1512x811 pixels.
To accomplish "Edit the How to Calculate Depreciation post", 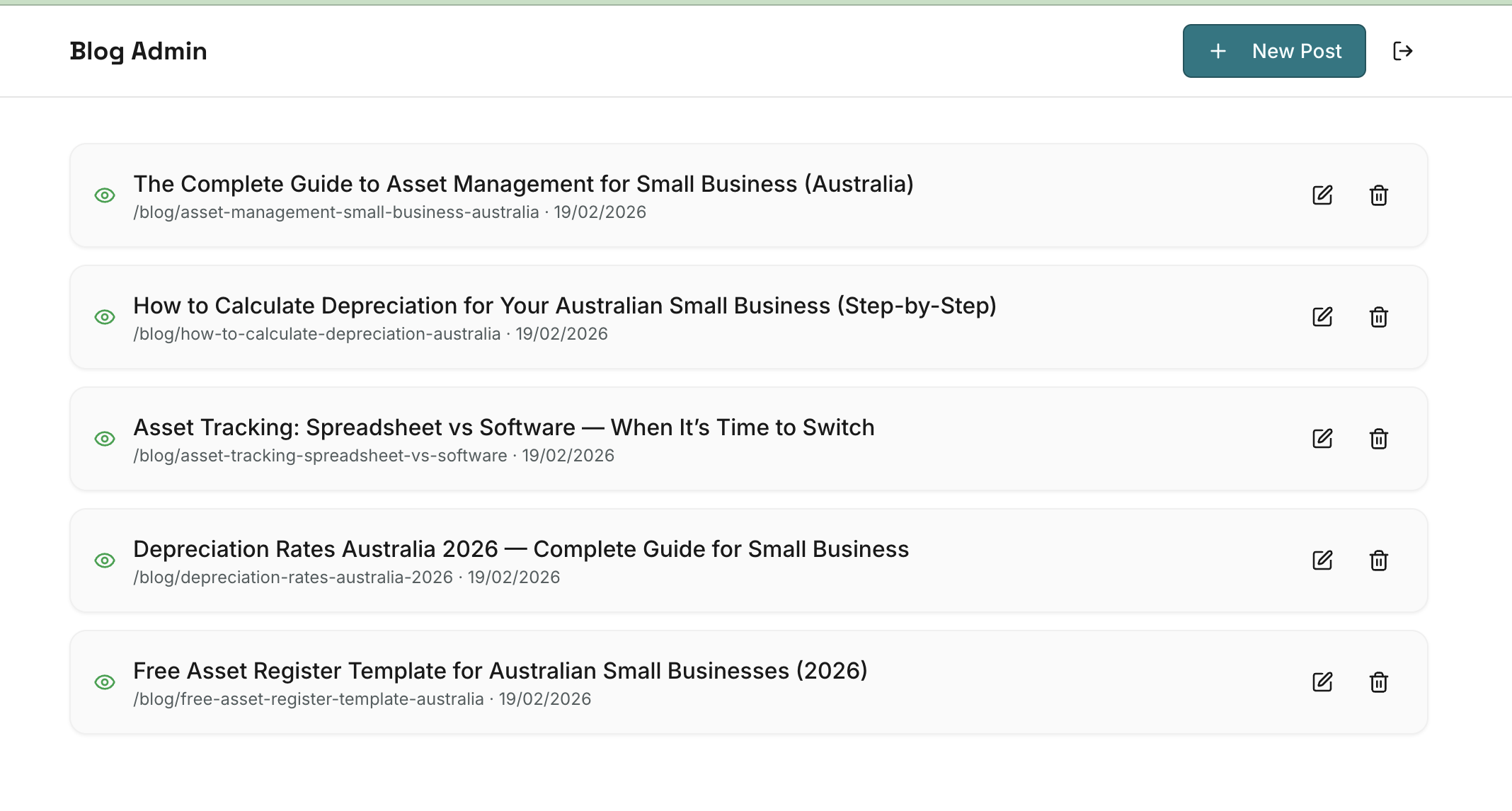I will [1322, 317].
